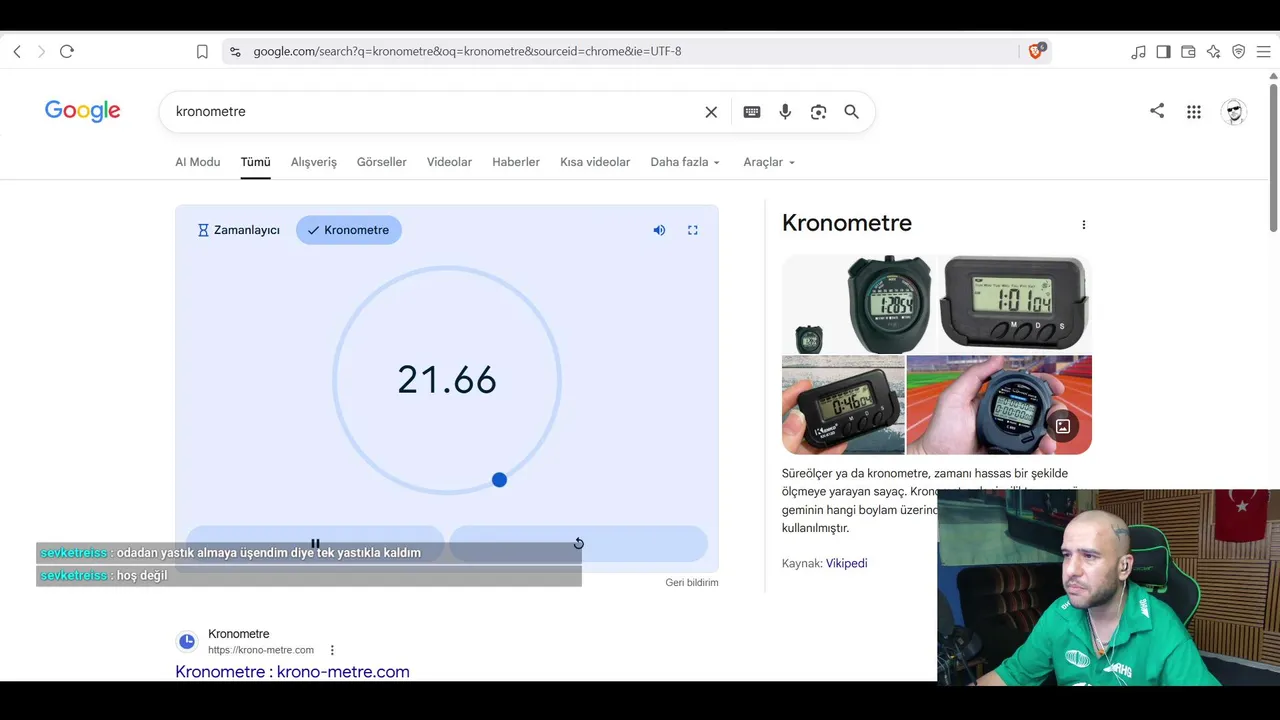Screen dimensions: 1280x720
Task: Open the browser hamburger menu
Action: (1263, 51)
